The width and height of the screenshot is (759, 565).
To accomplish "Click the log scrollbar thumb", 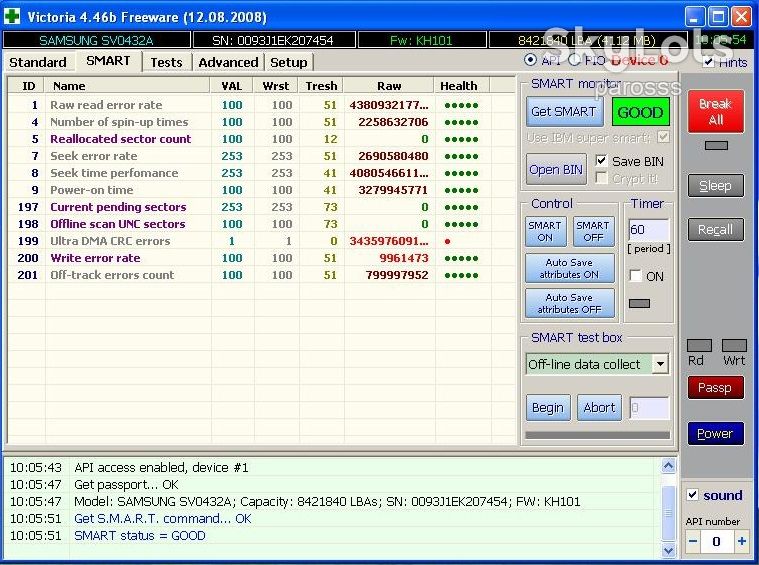I will click(x=668, y=512).
